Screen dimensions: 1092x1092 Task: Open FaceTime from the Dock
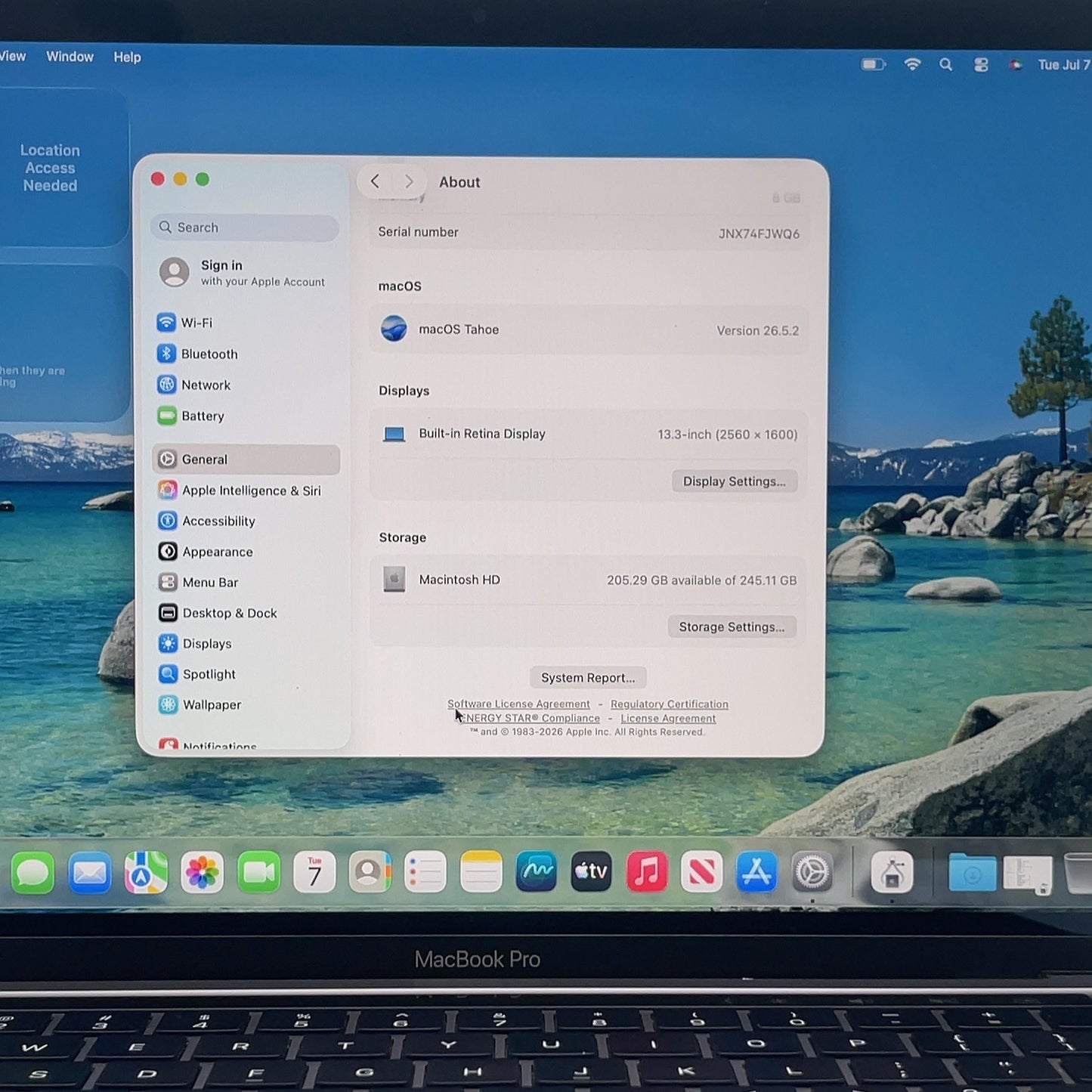point(258,872)
